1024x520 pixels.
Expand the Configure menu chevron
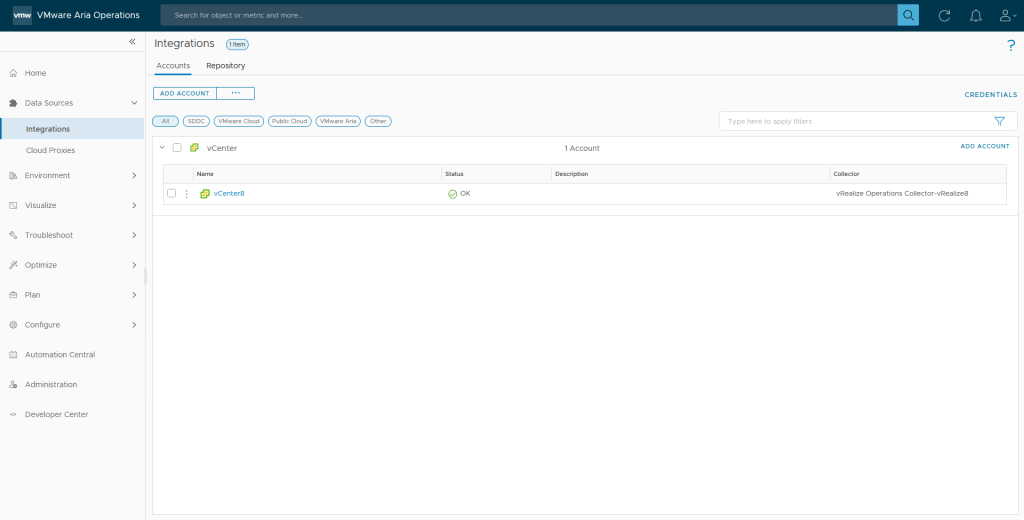135,325
